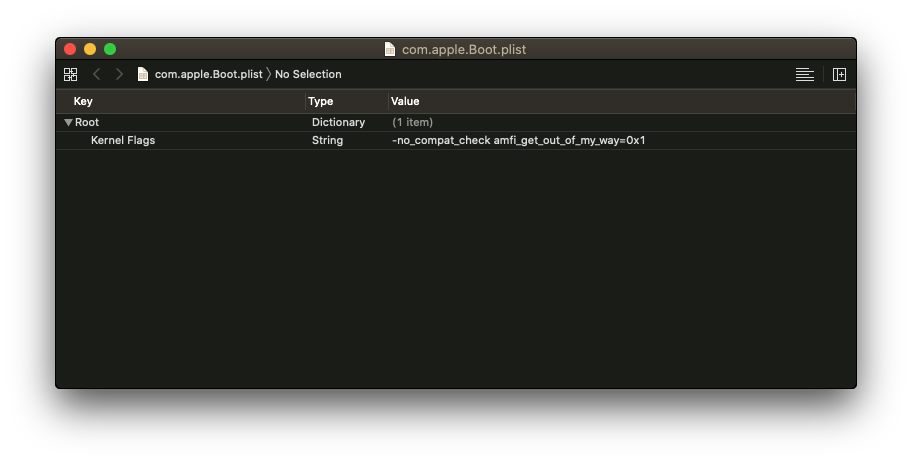Go back with the left chevron
912x462 pixels.
tap(97, 74)
